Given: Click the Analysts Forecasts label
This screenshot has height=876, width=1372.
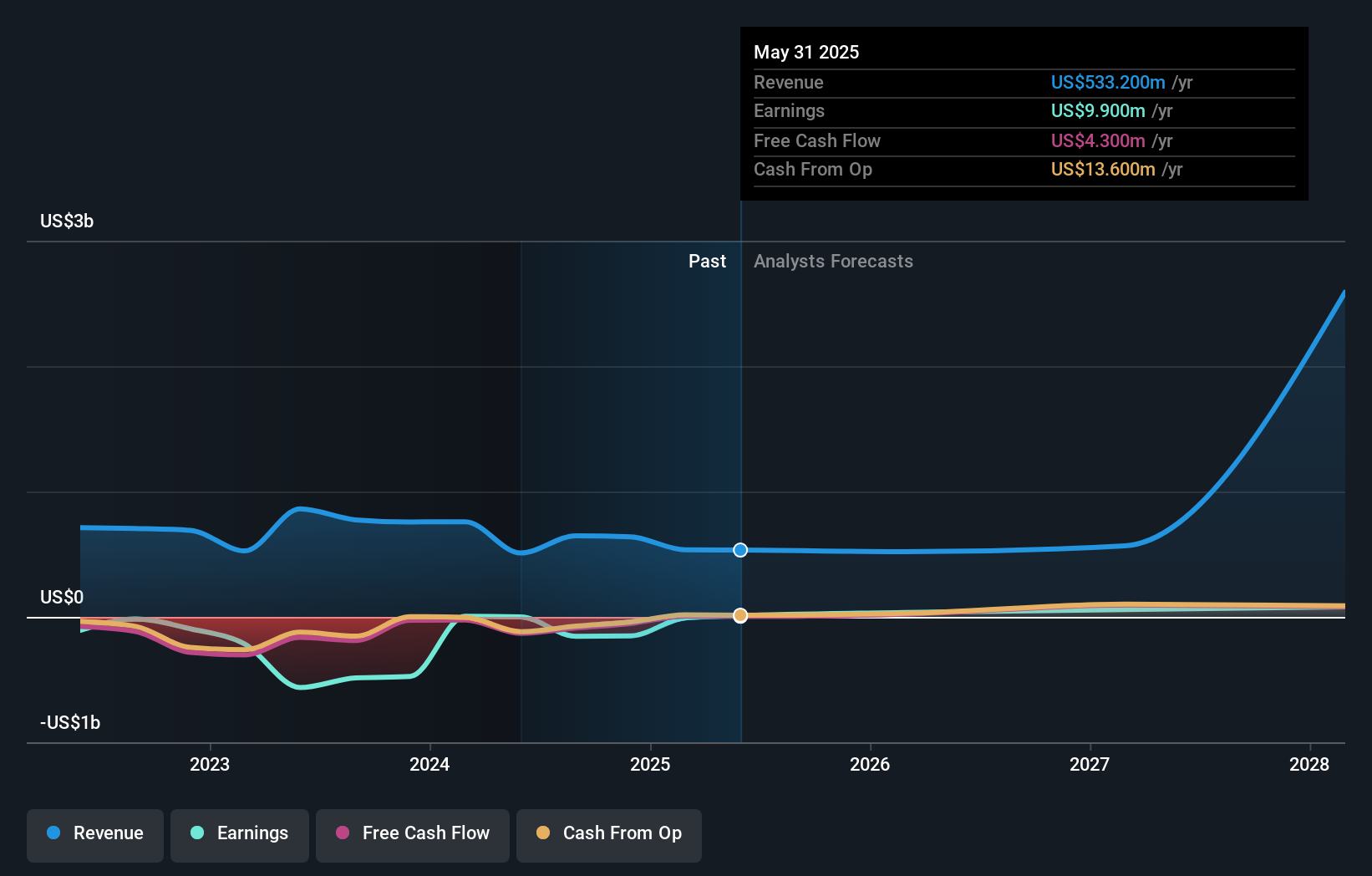Looking at the screenshot, I should point(833,261).
